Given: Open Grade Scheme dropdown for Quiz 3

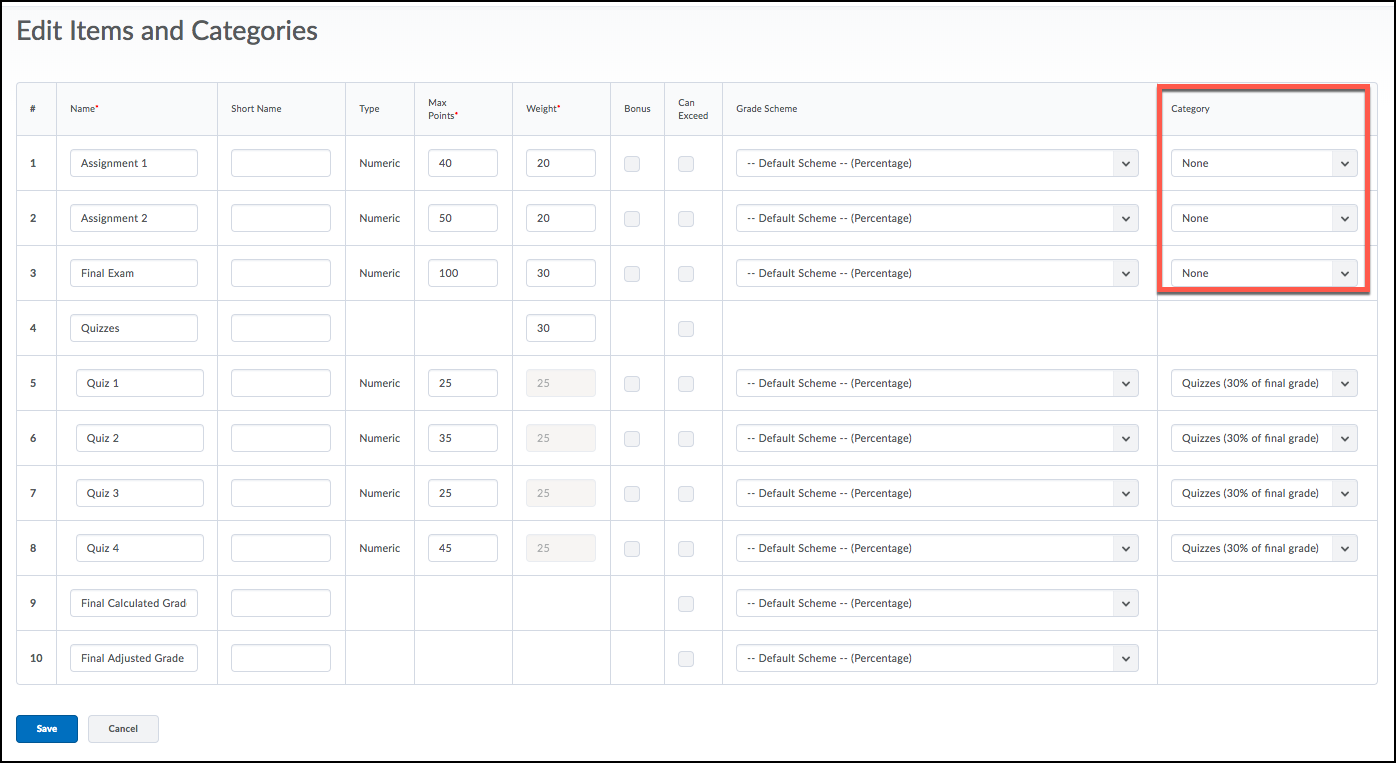Looking at the screenshot, I should point(937,493).
